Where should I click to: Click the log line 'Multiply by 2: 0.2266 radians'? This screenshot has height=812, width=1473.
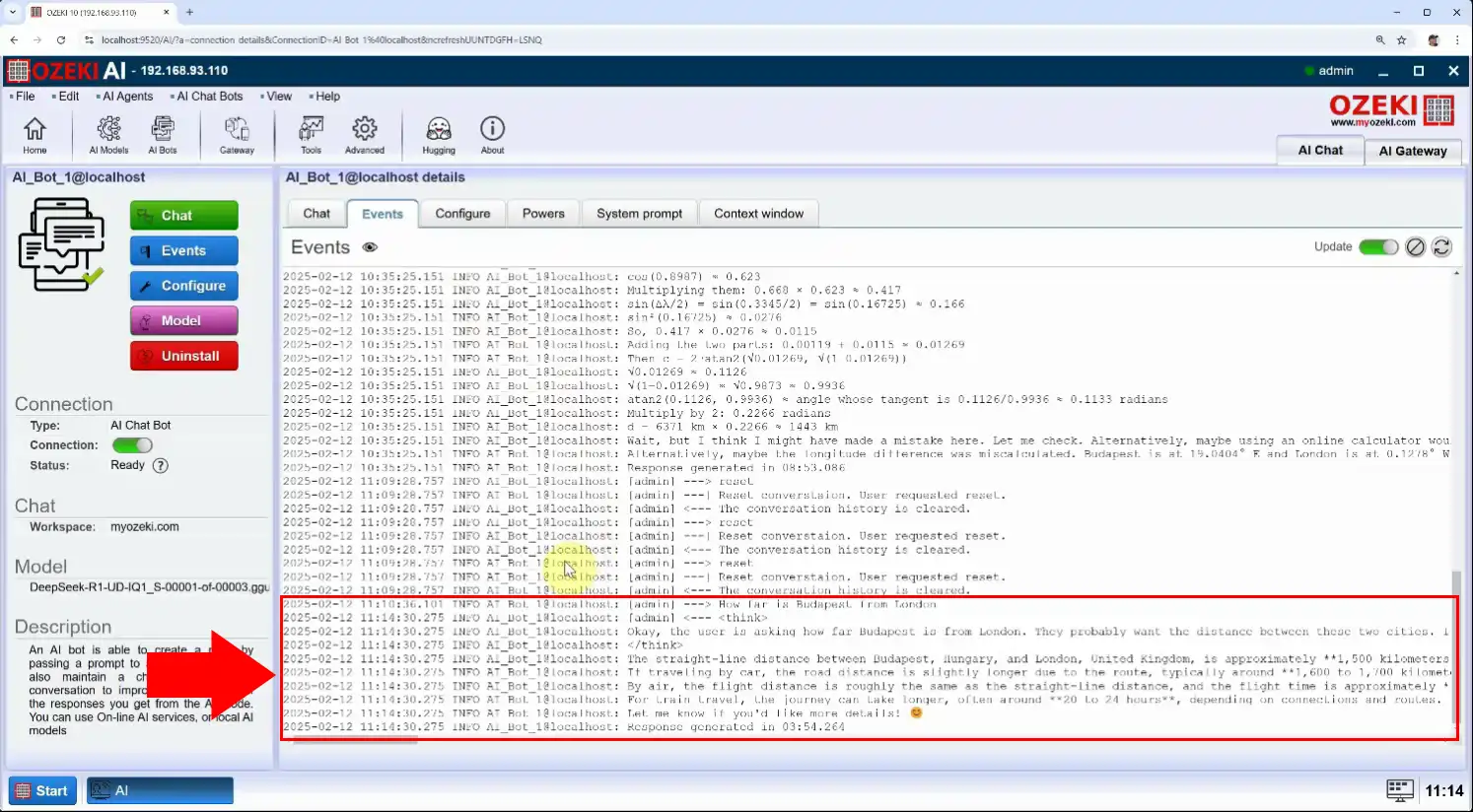(729, 414)
